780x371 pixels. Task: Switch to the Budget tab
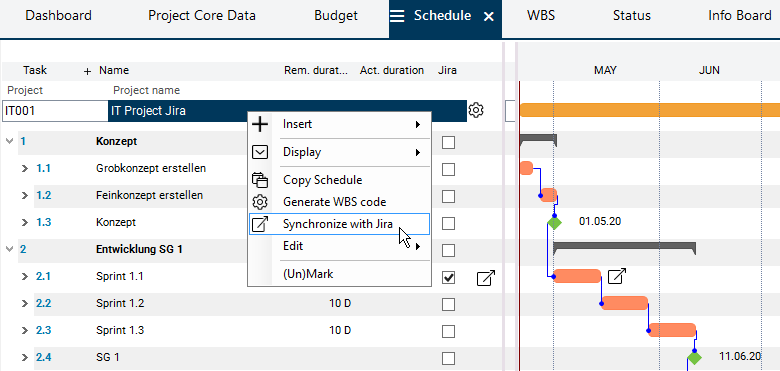336,16
